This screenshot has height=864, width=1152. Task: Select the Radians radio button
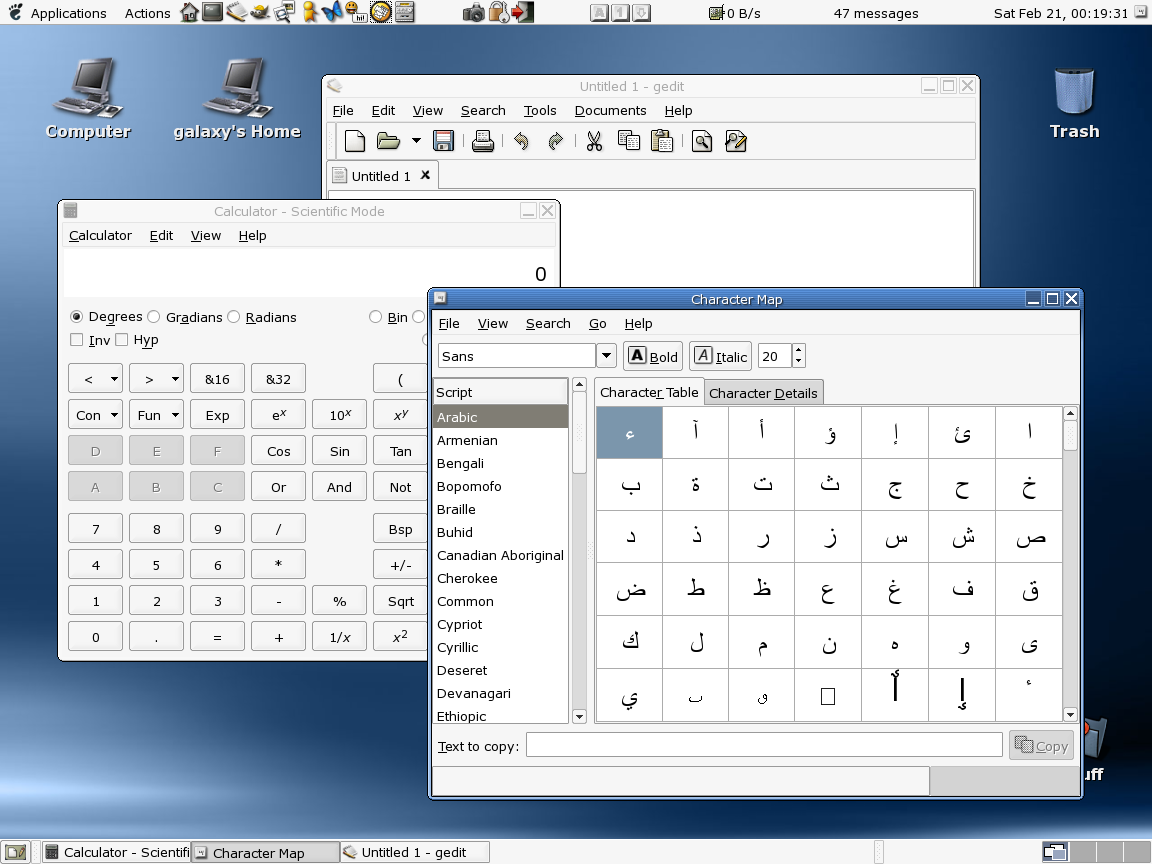pos(234,317)
